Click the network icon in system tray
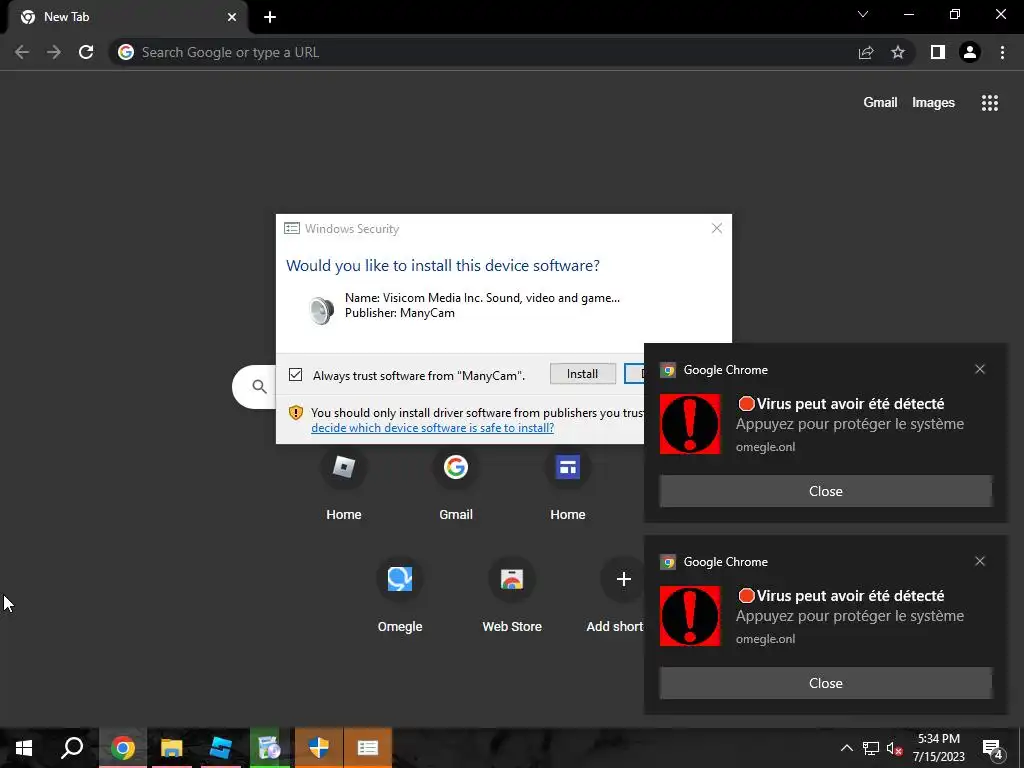Image resolution: width=1024 pixels, height=768 pixels. pyautogui.click(x=871, y=748)
